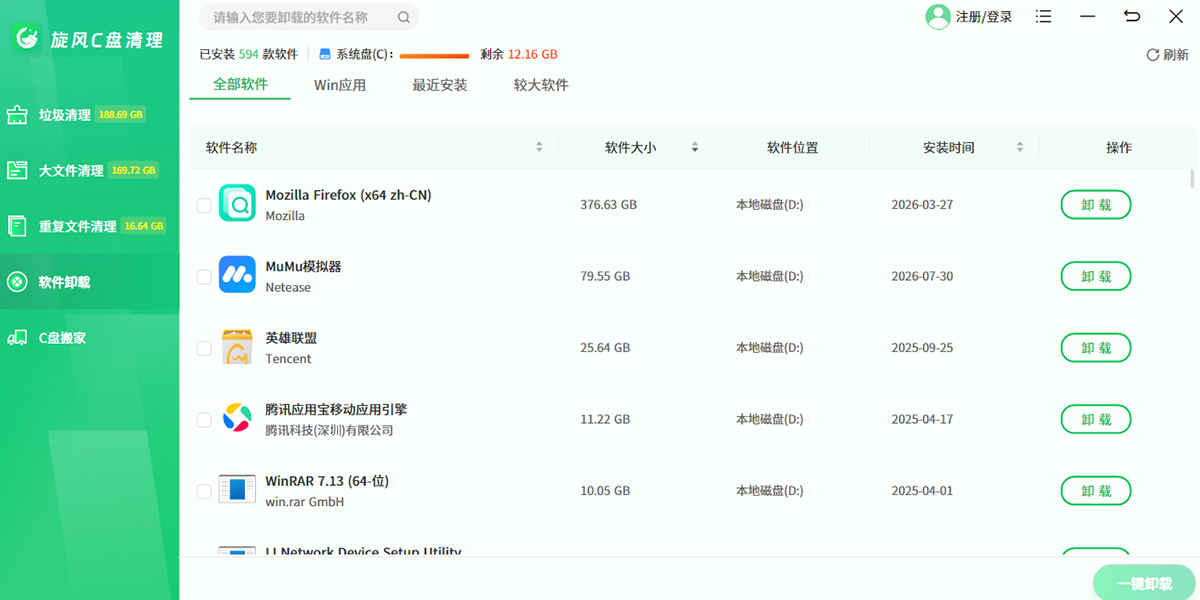Viewport: 1200px width, 600px height.
Task: Click the win.rar GmbH publisher text
Action: [305, 502]
